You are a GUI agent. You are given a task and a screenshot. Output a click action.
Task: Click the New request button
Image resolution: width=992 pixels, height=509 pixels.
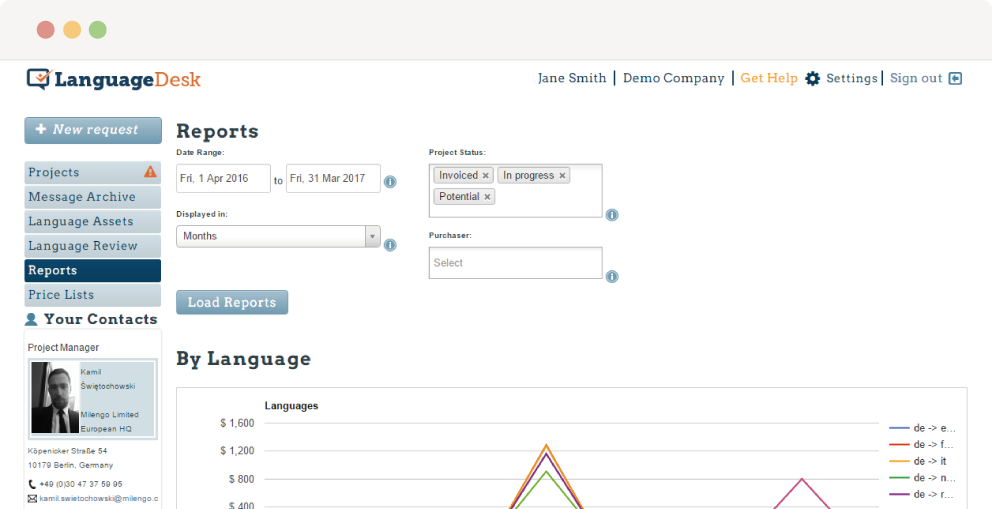point(93,130)
